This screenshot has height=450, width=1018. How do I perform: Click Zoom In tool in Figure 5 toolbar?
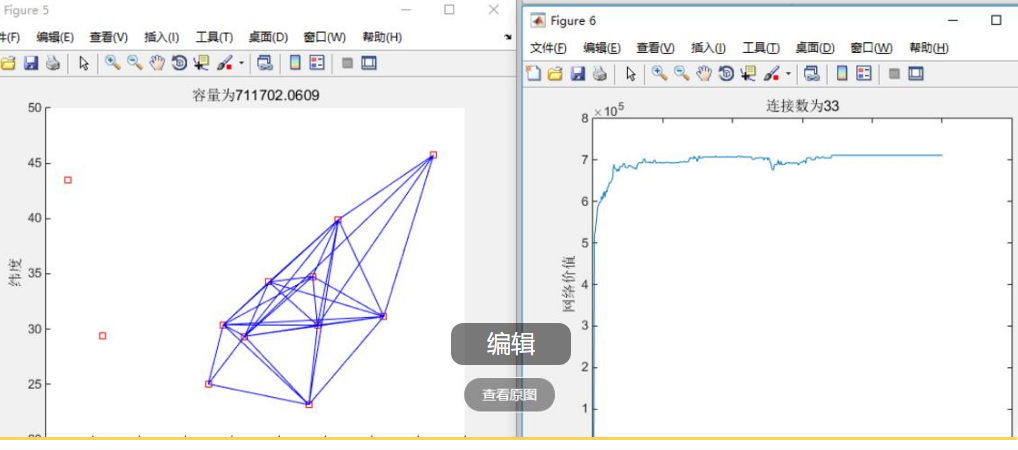(x=112, y=63)
